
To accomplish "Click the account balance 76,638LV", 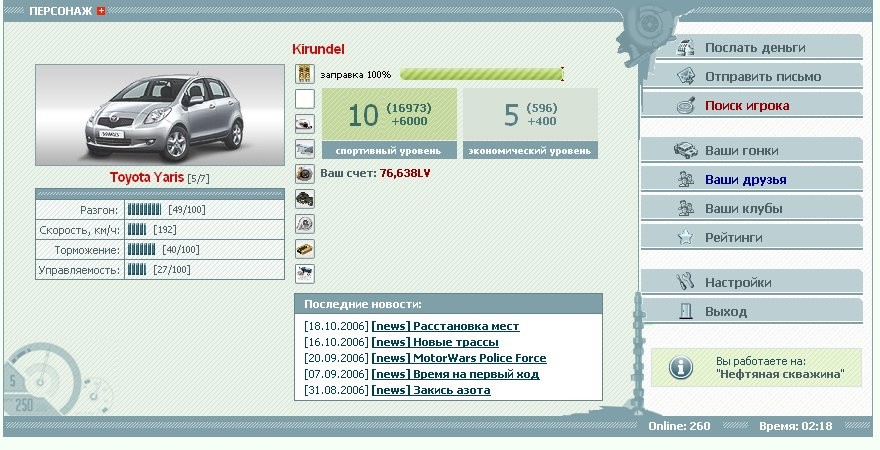I will click(x=405, y=173).
